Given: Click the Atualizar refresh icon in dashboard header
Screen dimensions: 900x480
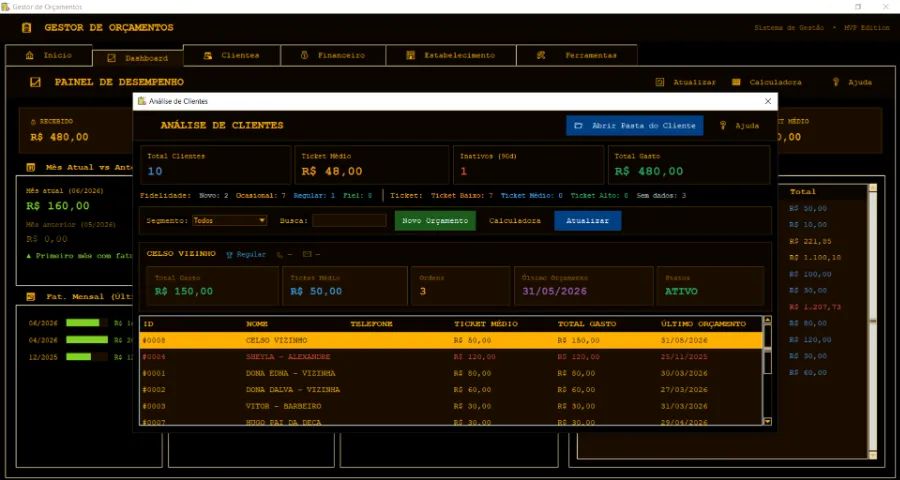Looking at the screenshot, I should point(660,82).
